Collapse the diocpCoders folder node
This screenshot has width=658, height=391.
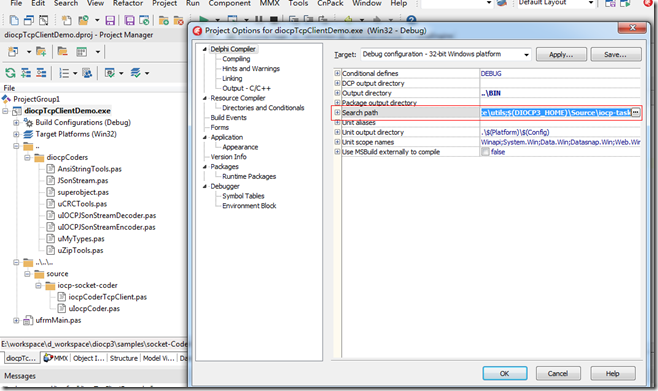[27, 158]
